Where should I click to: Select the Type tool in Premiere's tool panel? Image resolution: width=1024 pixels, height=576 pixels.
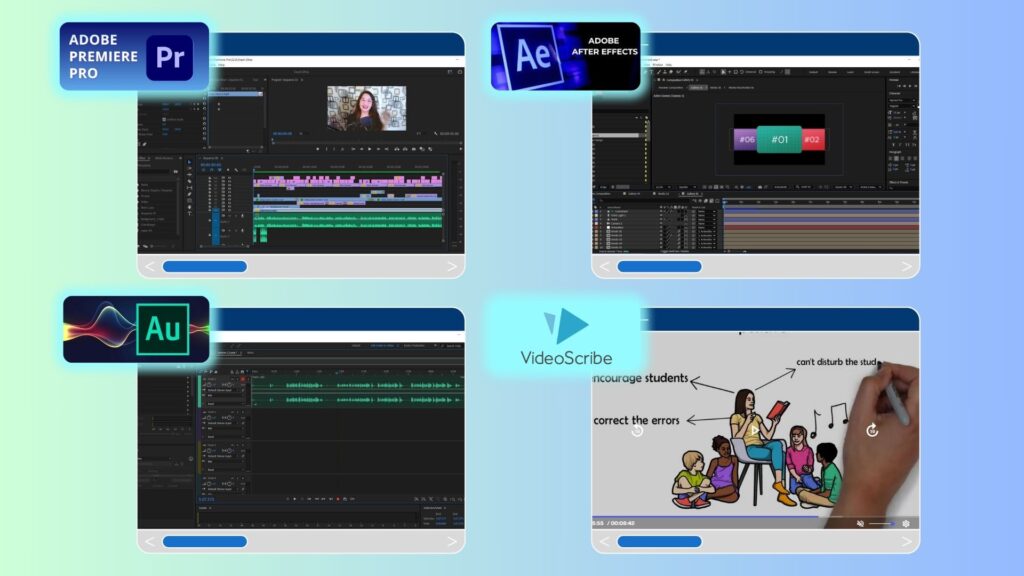tap(190, 214)
